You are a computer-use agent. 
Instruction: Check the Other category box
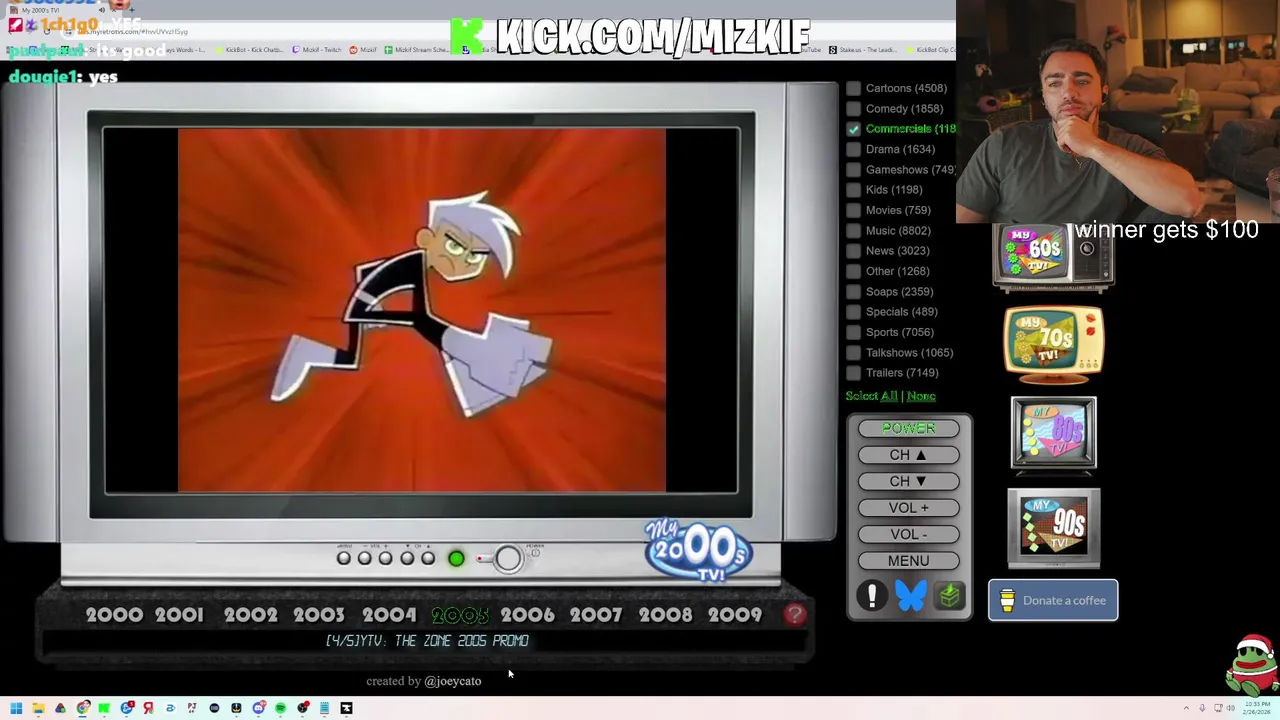pos(853,271)
